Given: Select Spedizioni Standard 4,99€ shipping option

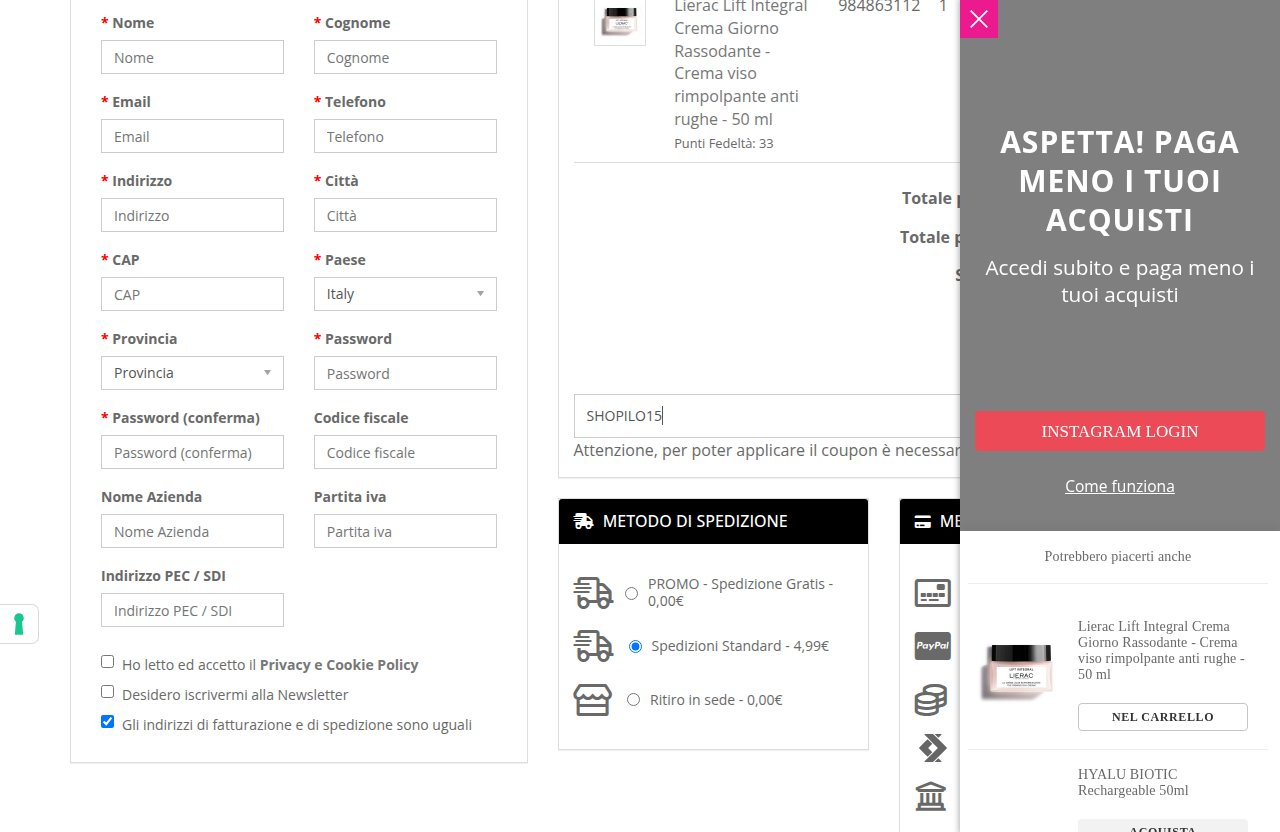Looking at the screenshot, I should pyautogui.click(x=635, y=647).
